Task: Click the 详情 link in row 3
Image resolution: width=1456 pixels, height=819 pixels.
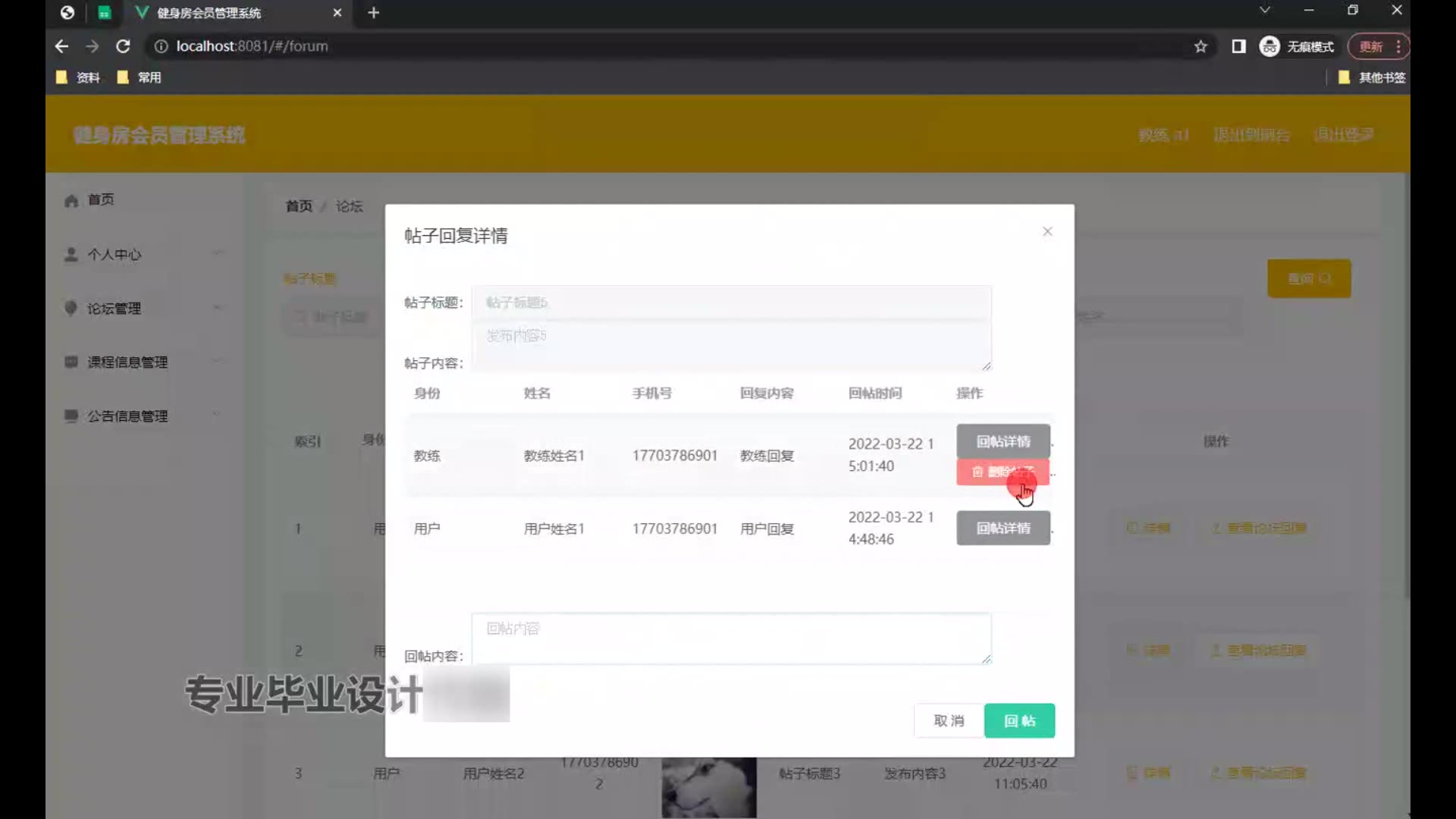Action: tap(1149, 773)
